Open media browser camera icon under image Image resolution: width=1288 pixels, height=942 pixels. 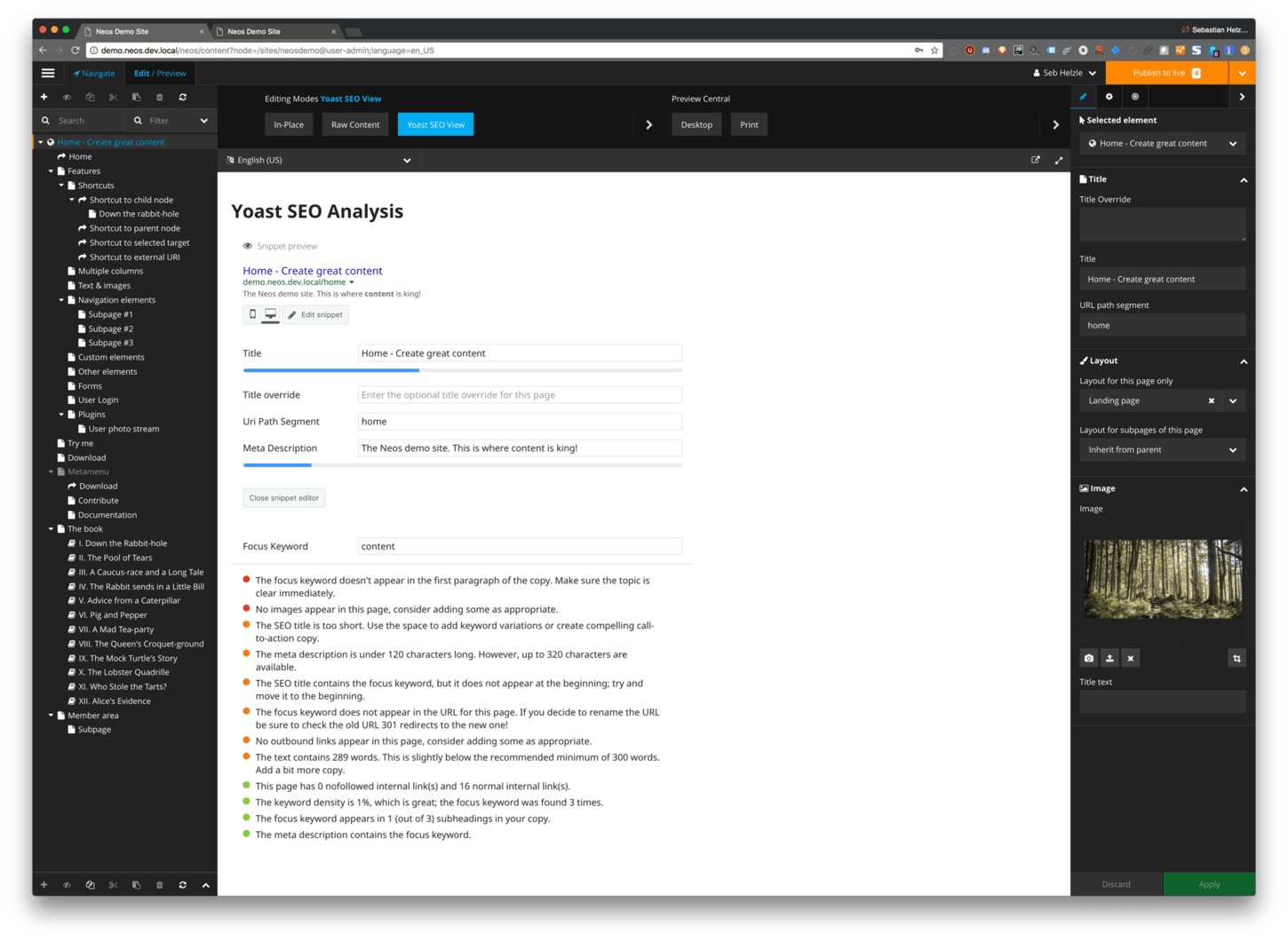pos(1089,658)
